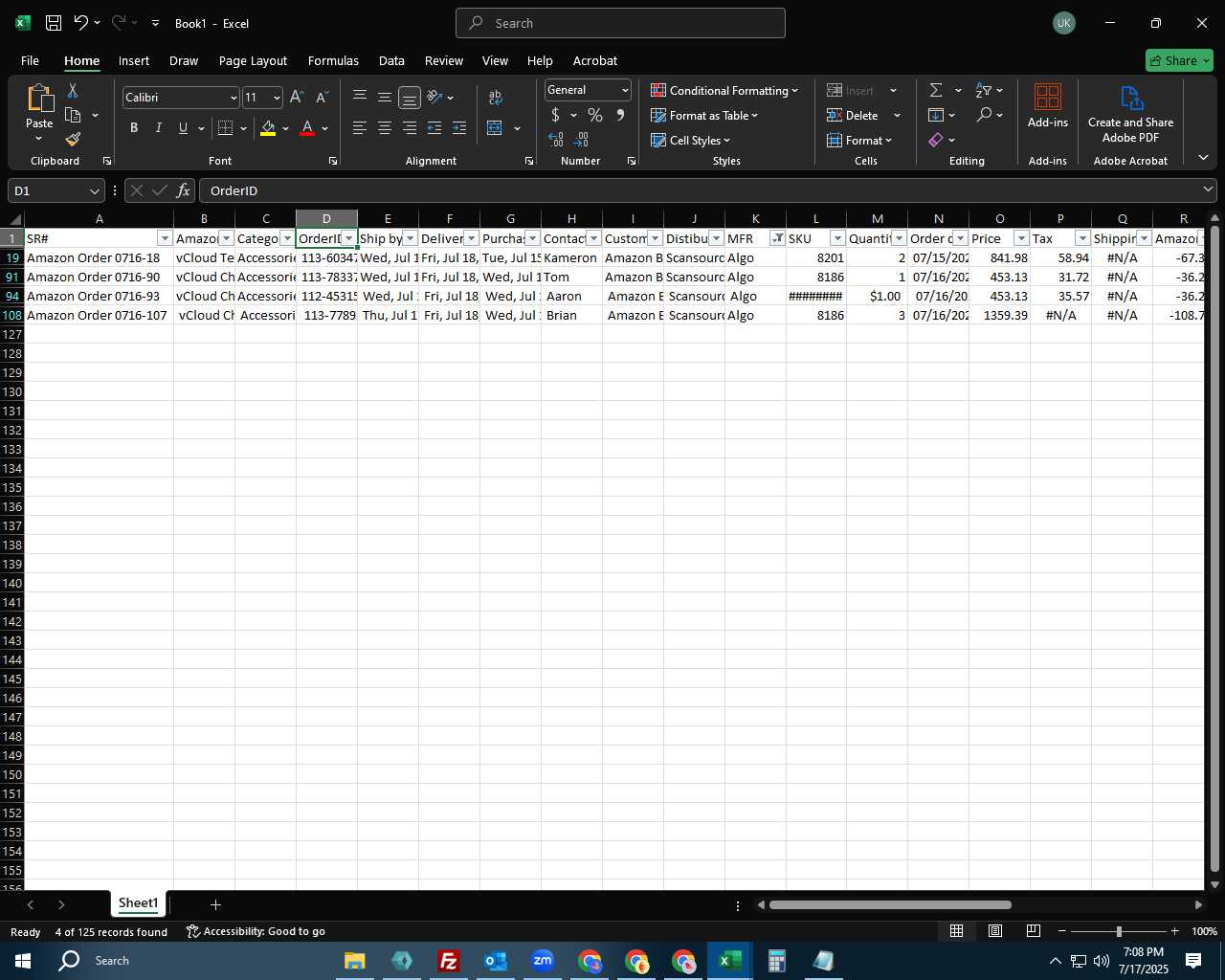Image resolution: width=1225 pixels, height=980 pixels.
Task: Click the Cut scissors icon
Action: [x=73, y=90]
